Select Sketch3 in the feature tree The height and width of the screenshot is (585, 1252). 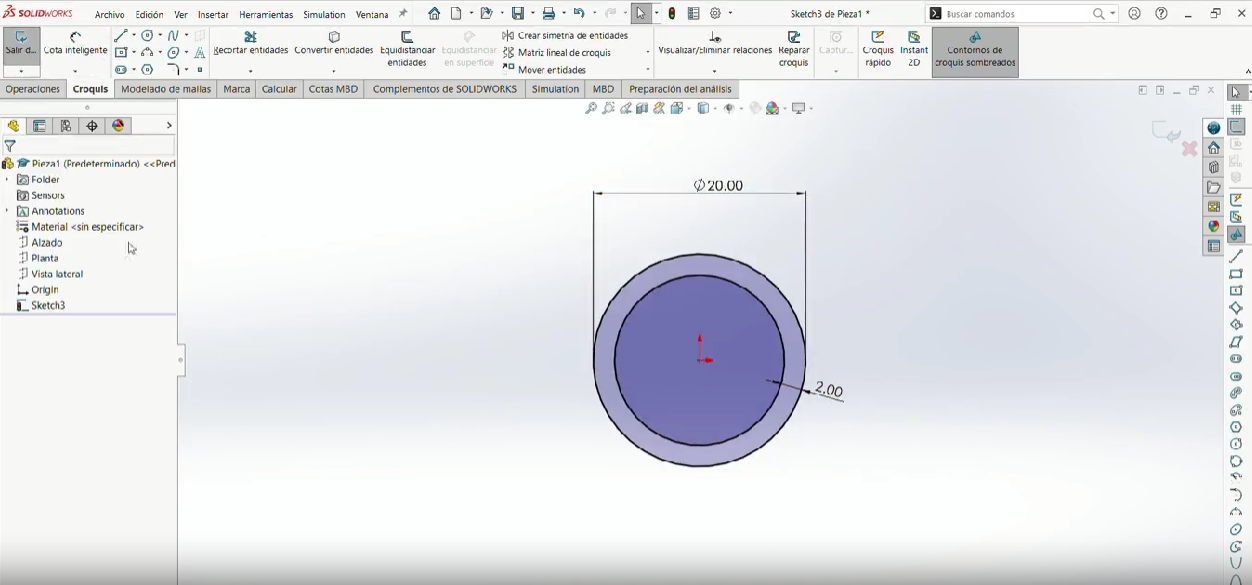[x=48, y=306]
